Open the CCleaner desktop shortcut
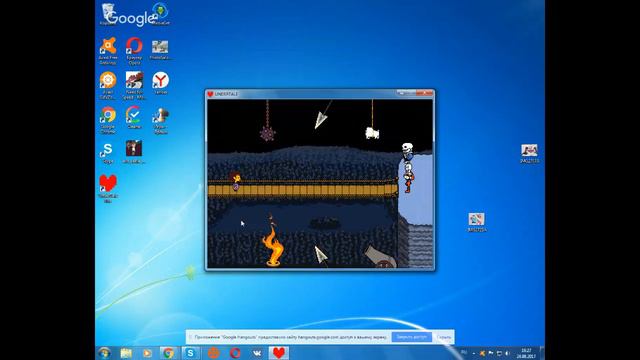The image size is (640, 360). [134, 118]
